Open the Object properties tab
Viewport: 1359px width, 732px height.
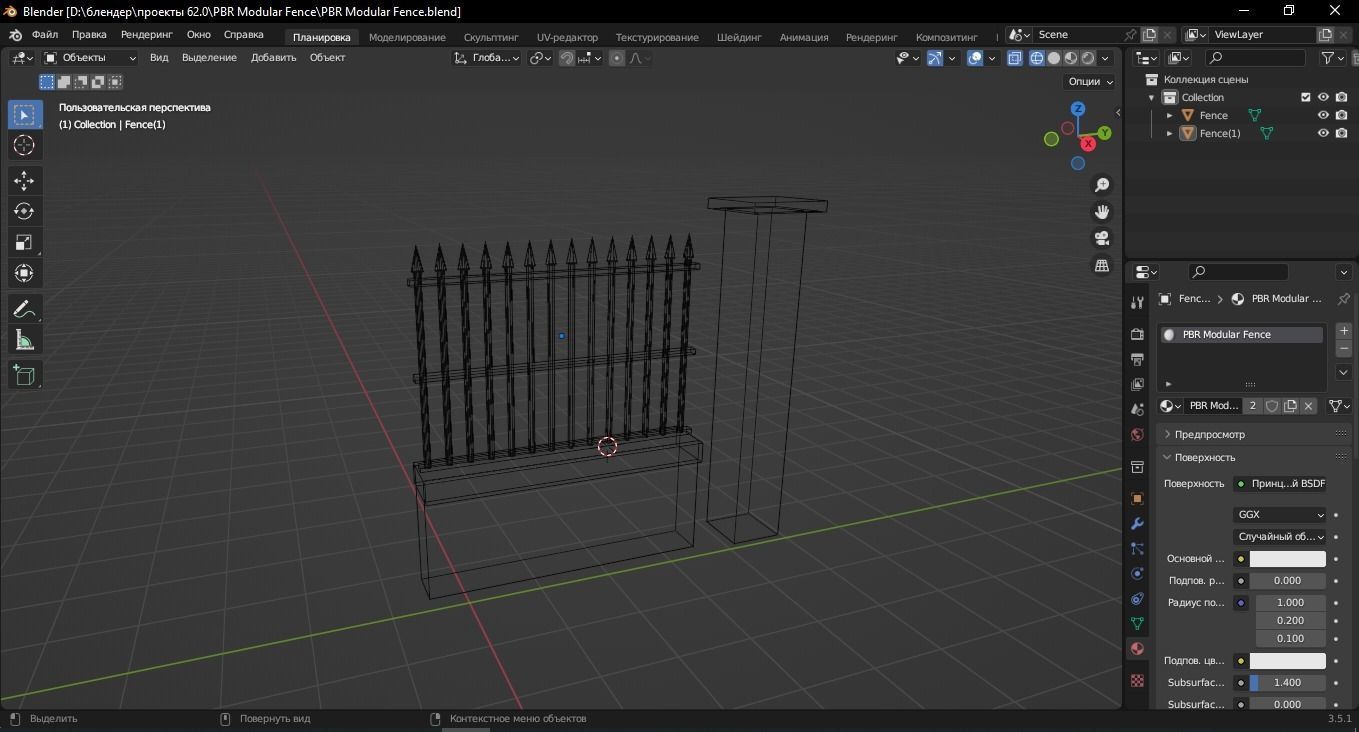pos(1137,498)
